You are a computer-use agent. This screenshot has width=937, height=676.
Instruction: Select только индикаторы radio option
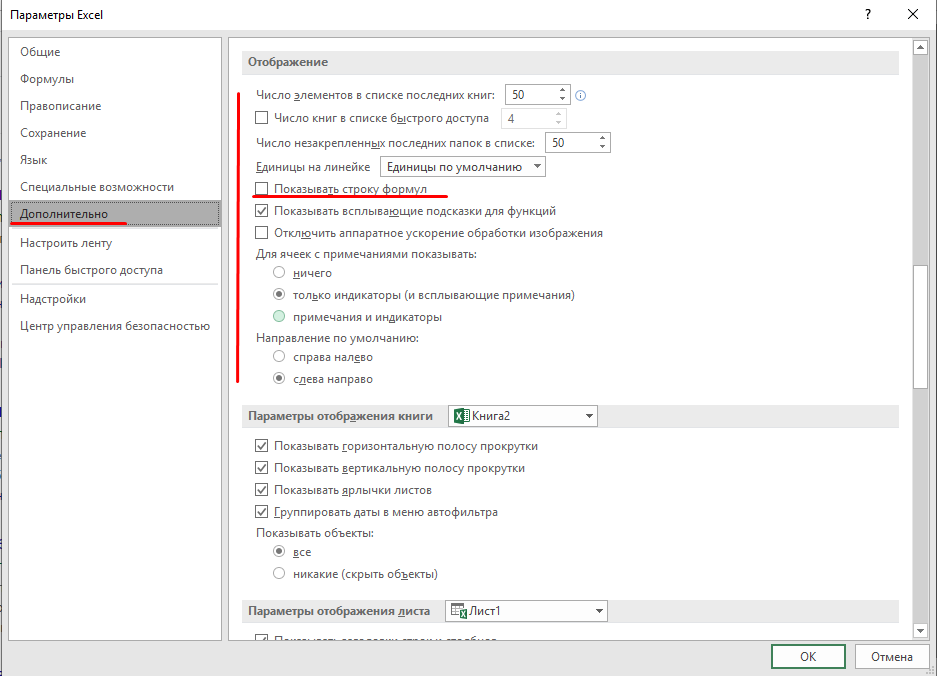[279, 295]
